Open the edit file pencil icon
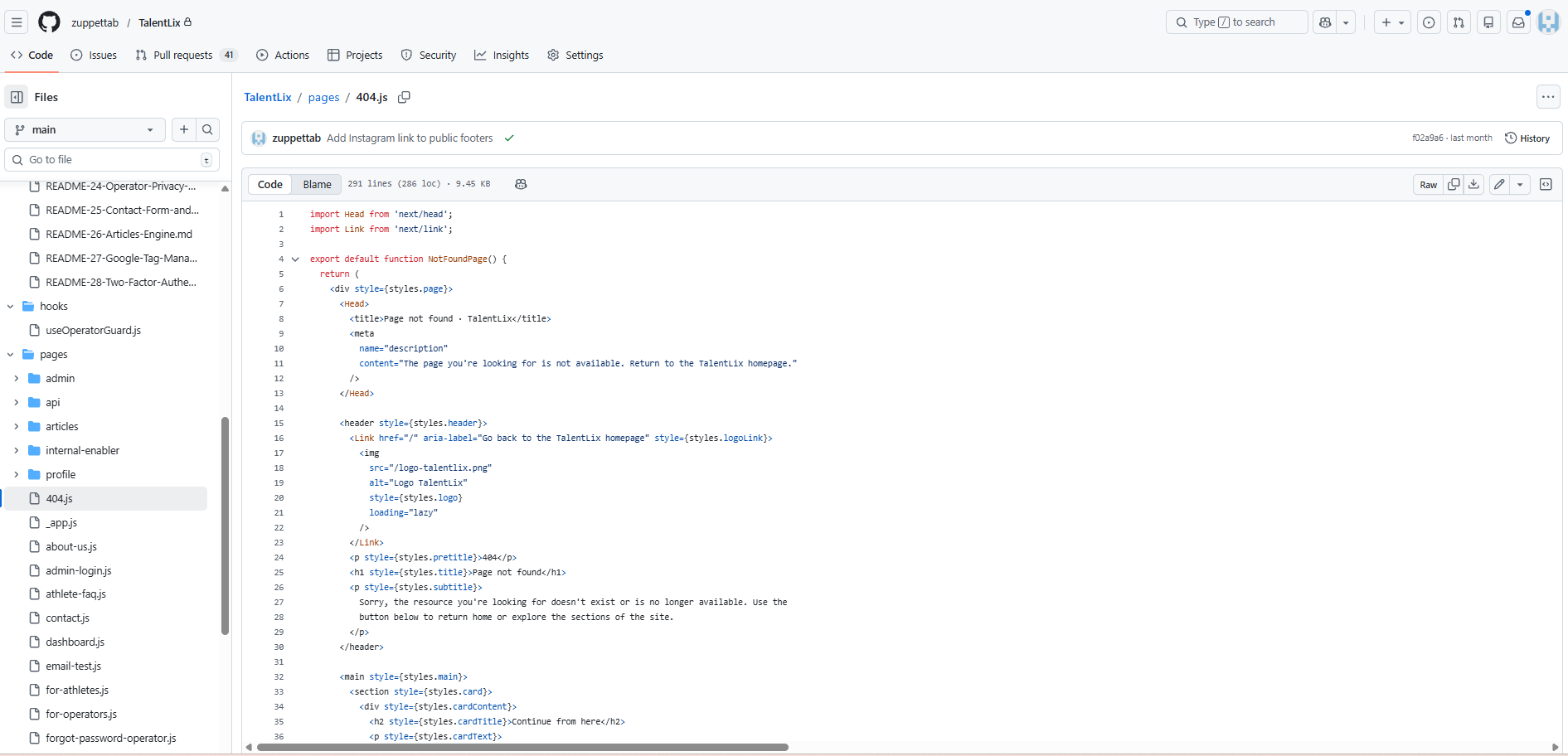The height and width of the screenshot is (756, 1568). coord(1498,184)
